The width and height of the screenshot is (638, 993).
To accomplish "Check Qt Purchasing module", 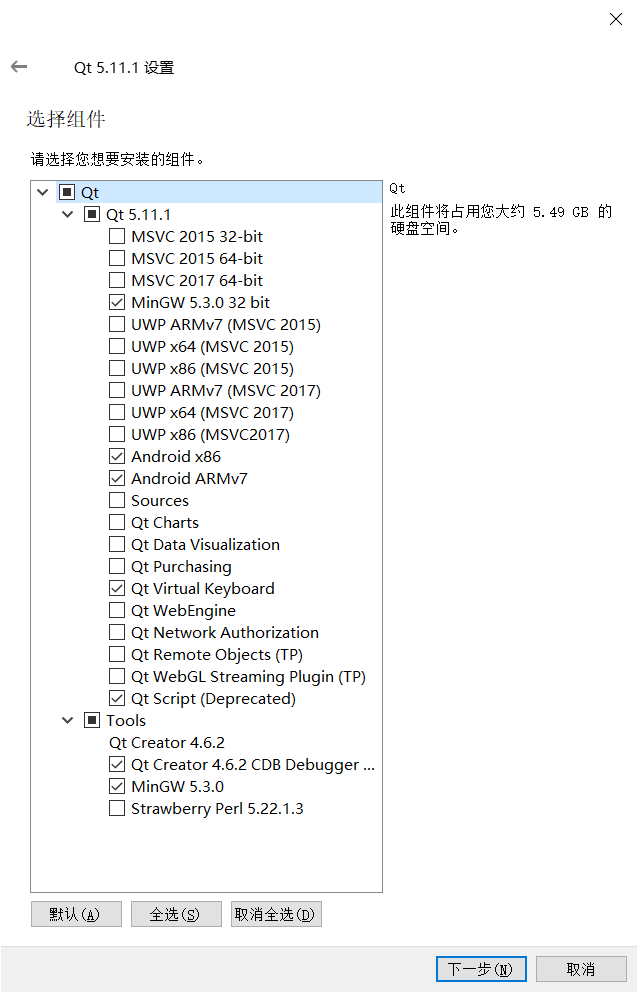I will [x=117, y=567].
